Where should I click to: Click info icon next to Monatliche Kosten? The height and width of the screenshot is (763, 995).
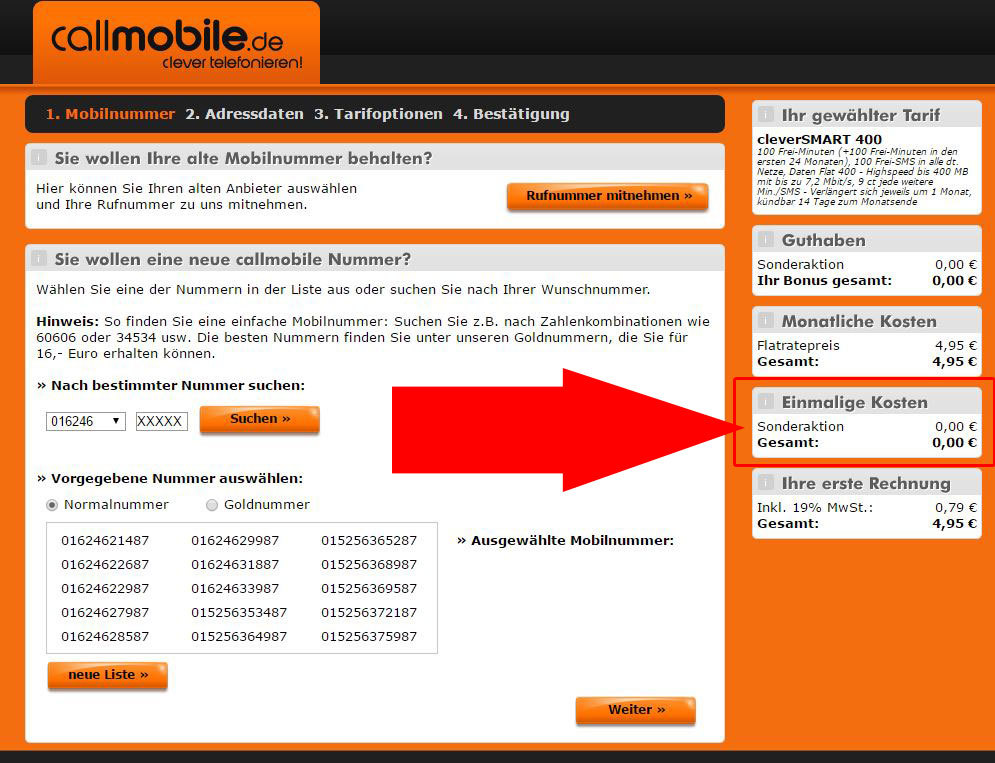click(766, 321)
